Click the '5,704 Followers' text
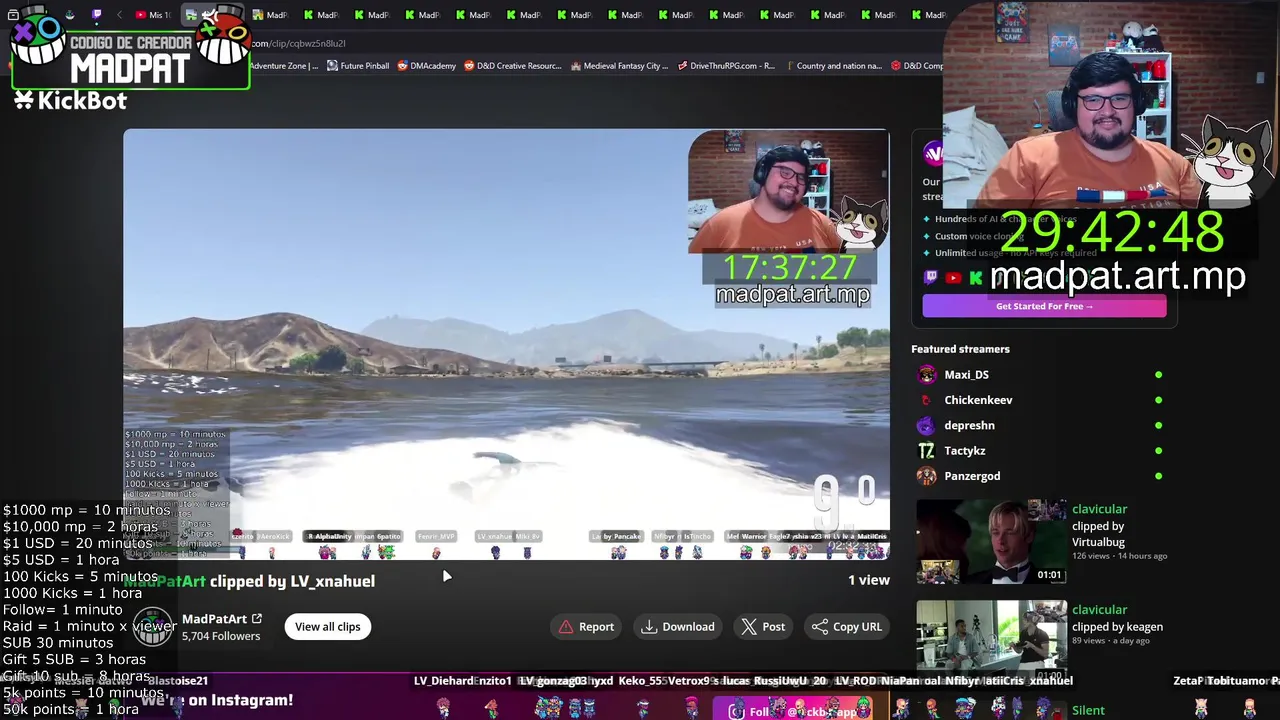This screenshot has width=1280, height=720. coord(221,636)
